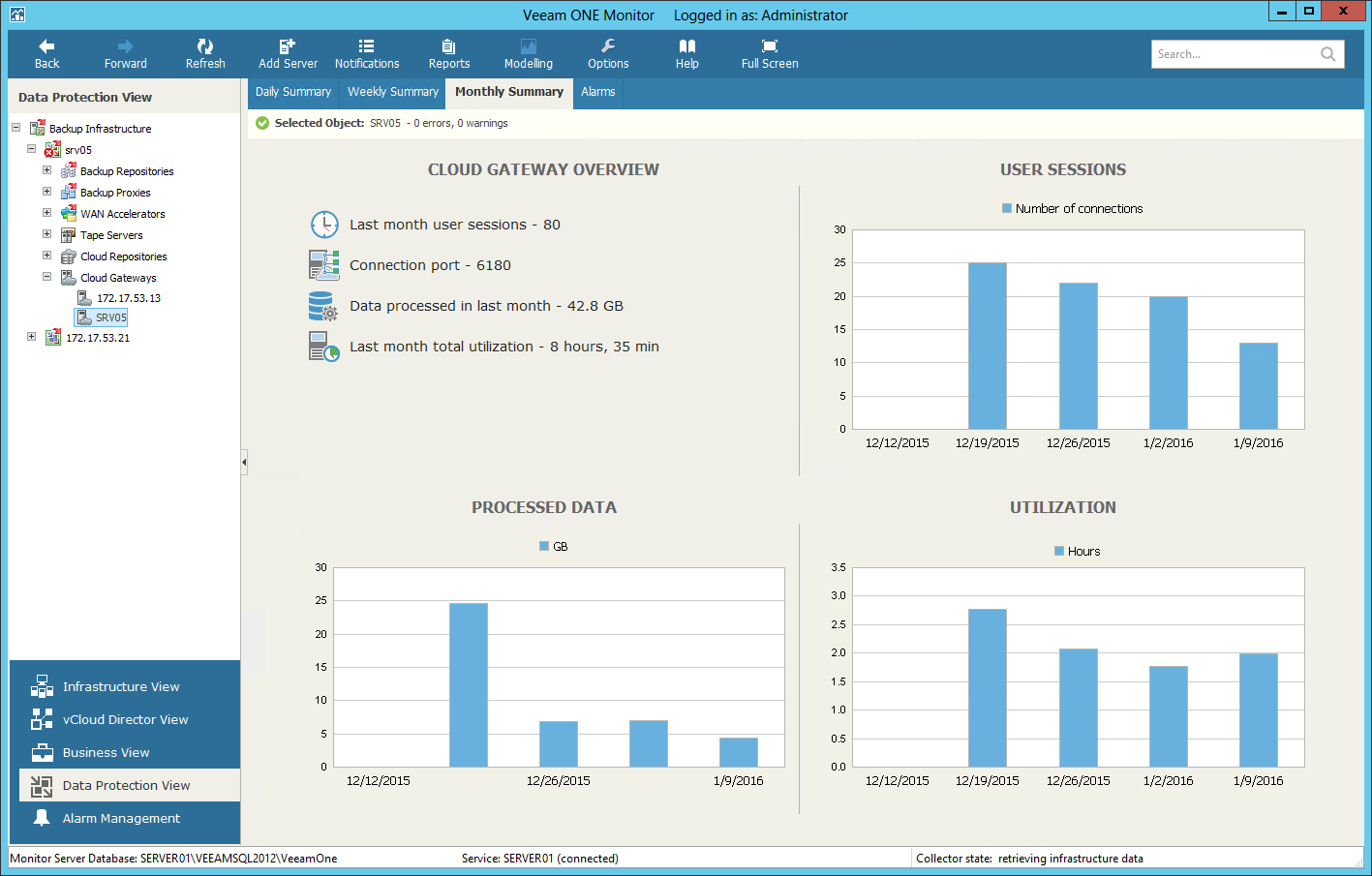Click the 12/19/2015 User Sessions bar
Image resolution: width=1372 pixels, height=876 pixels.
(988, 346)
